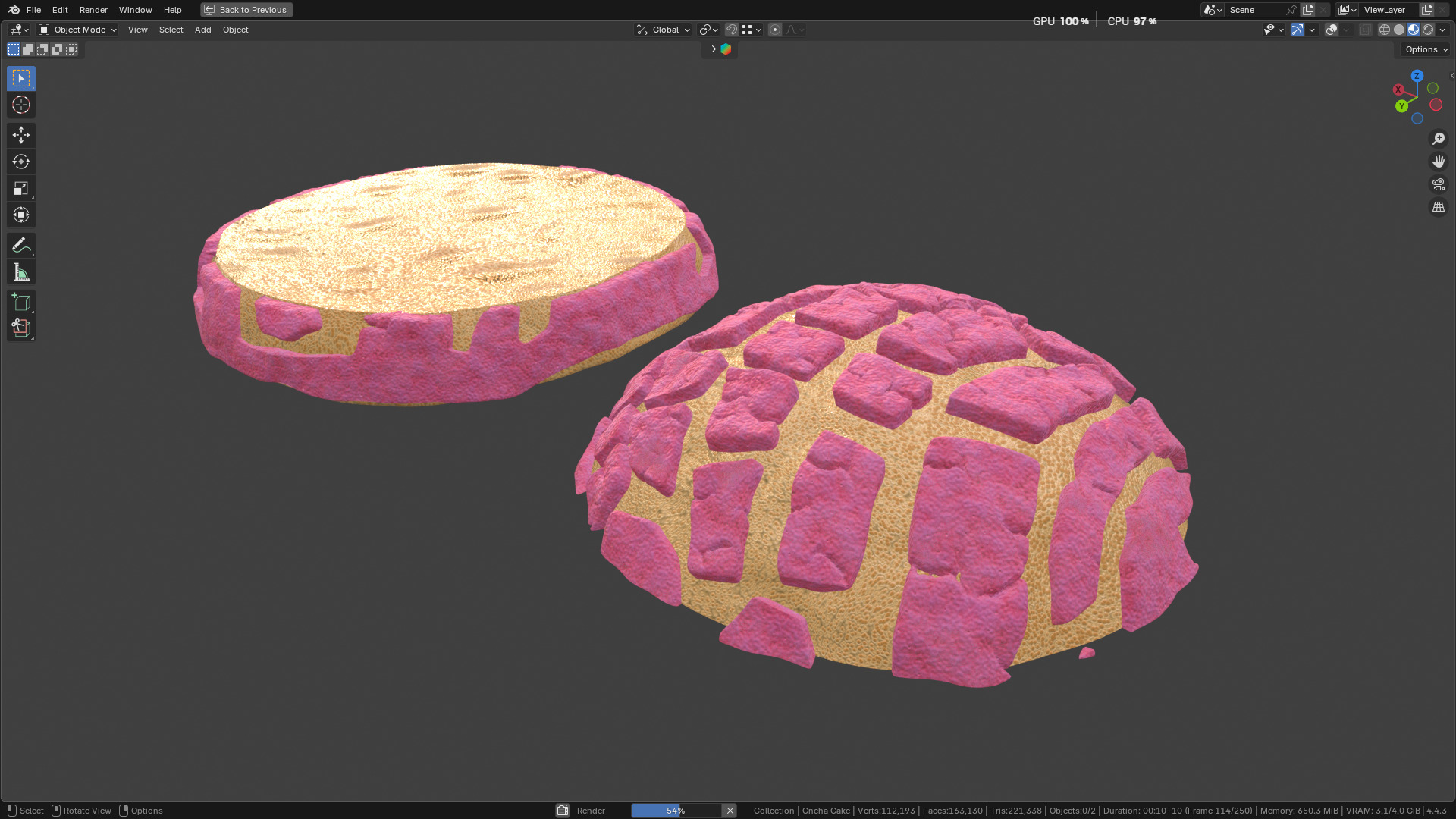This screenshot has width=1456, height=819.
Task: Activate the Transform tool
Action: pyautogui.click(x=21, y=215)
